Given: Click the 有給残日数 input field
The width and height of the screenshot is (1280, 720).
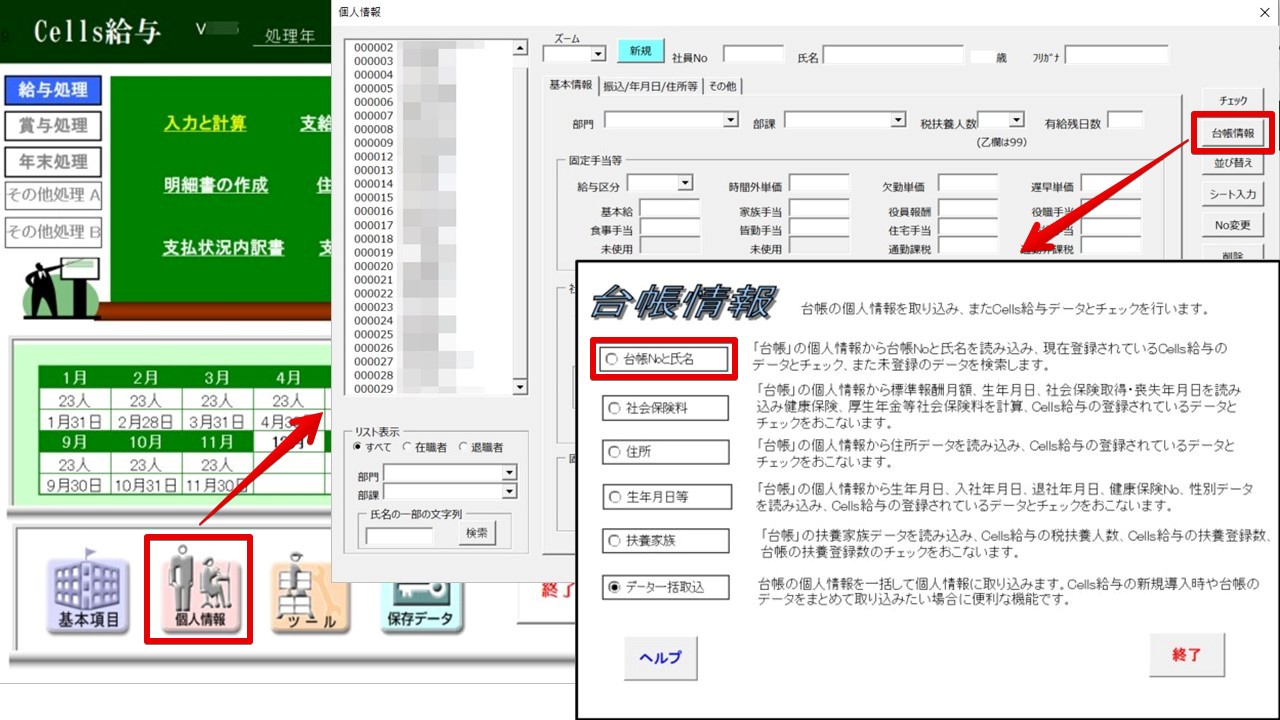Looking at the screenshot, I should pyautogui.click(x=1125, y=122).
